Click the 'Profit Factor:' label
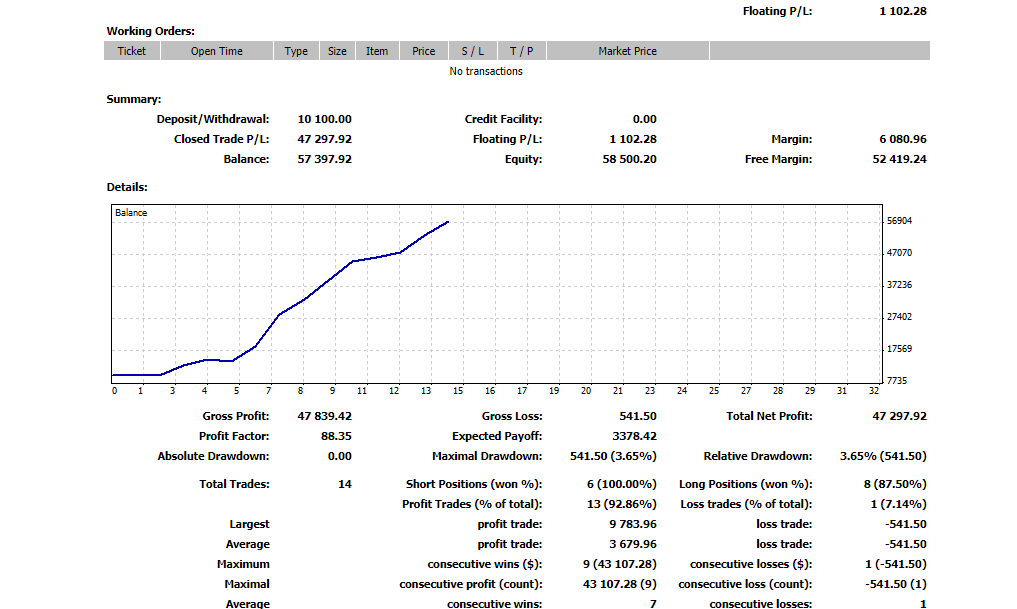This screenshot has height=609, width=1017. click(234, 436)
